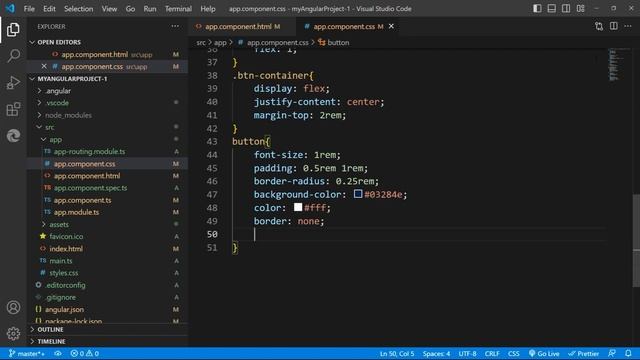This screenshot has height=360, width=640.
Task: Click the Open Changes compare icon
Action: (x=599, y=26)
